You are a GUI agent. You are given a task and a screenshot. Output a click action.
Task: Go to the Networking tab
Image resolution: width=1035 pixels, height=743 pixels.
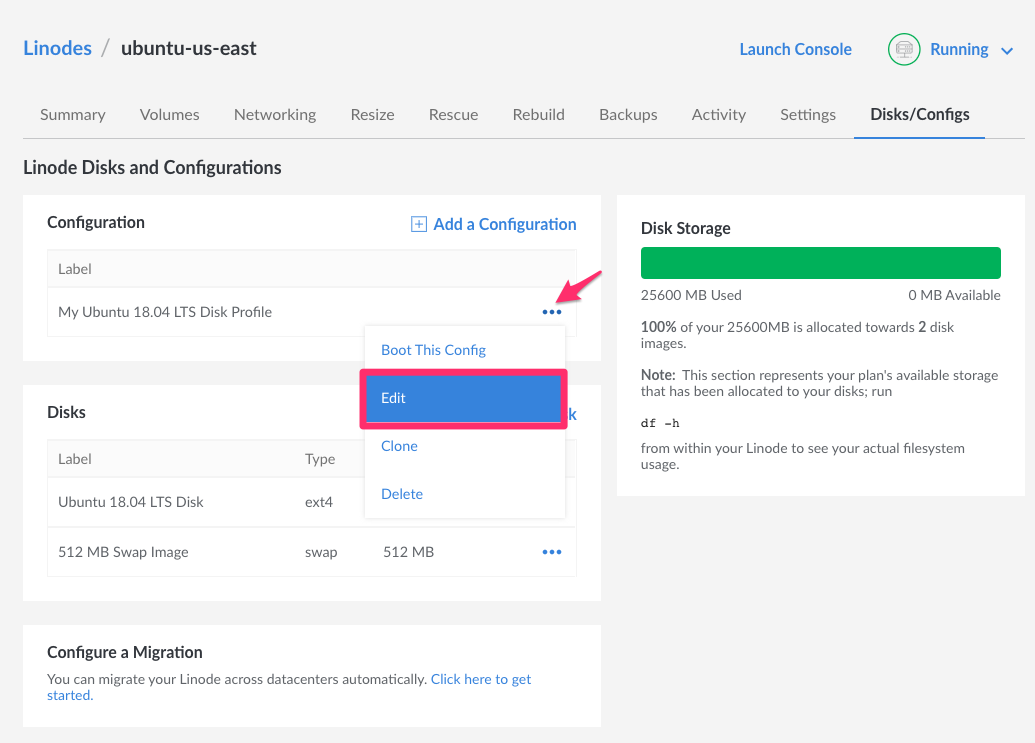275,114
